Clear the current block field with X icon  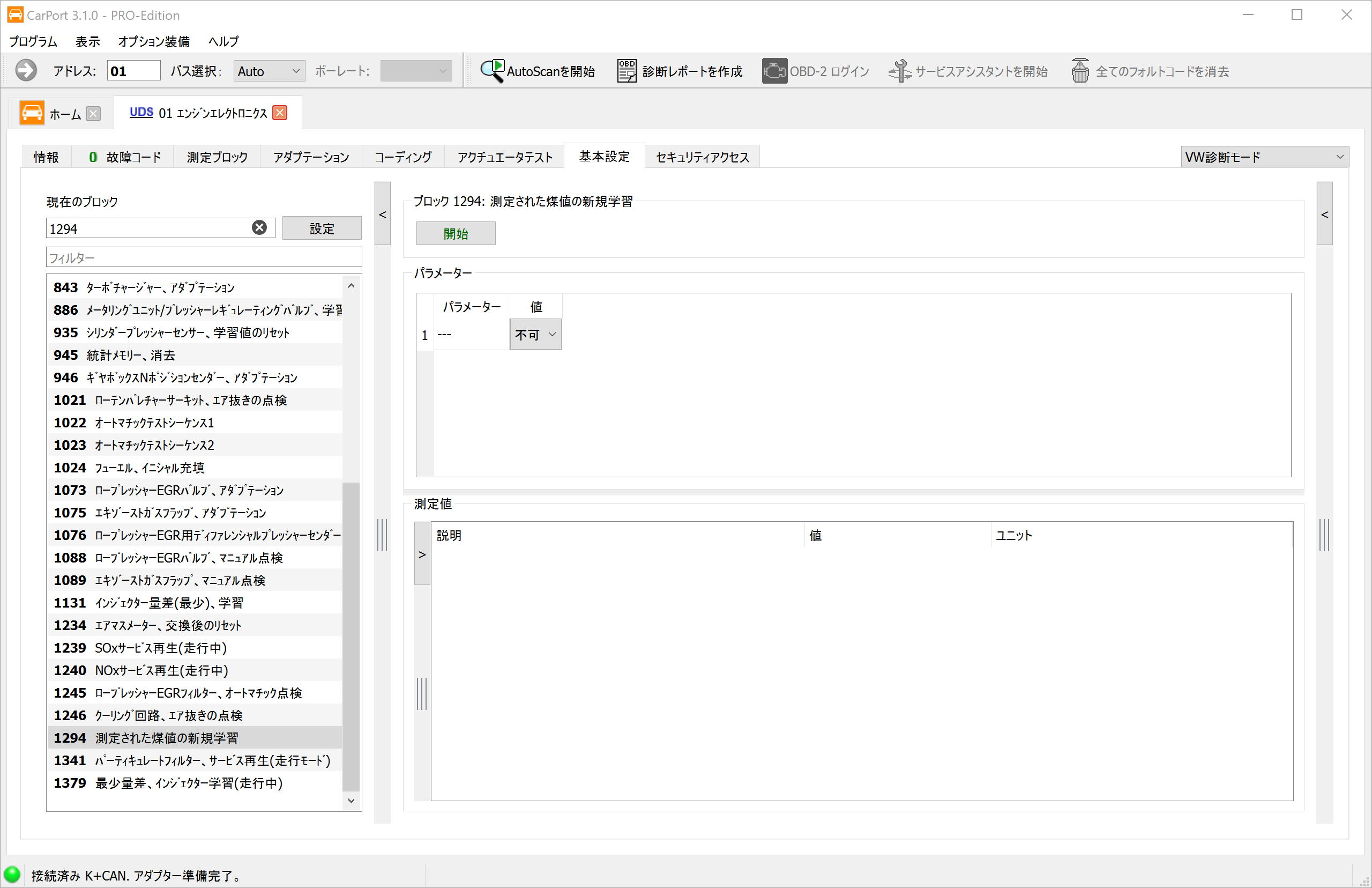coord(259,228)
